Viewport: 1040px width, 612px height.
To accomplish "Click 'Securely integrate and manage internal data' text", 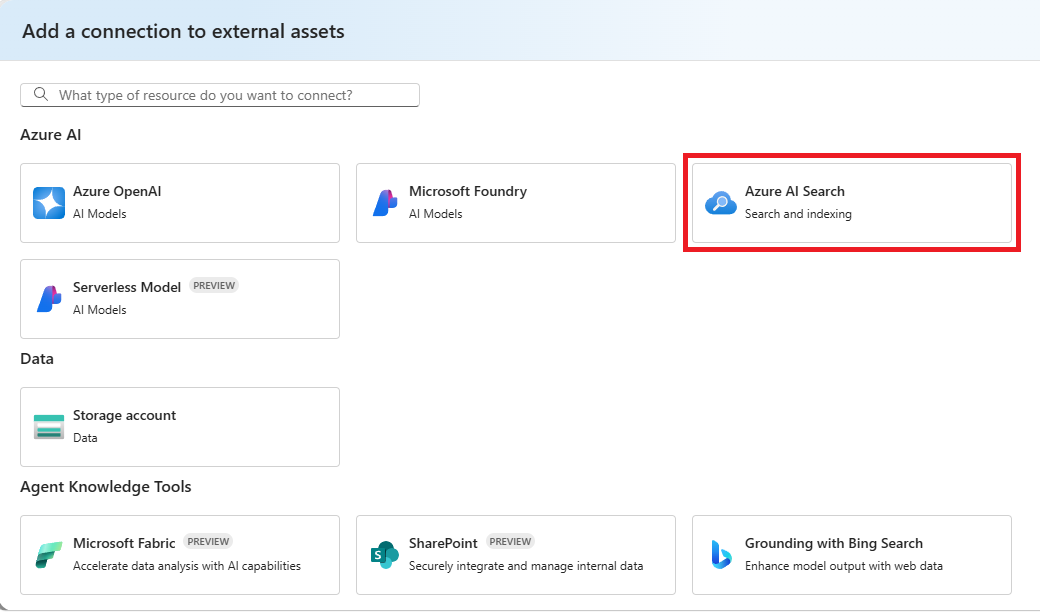I will (x=526, y=566).
